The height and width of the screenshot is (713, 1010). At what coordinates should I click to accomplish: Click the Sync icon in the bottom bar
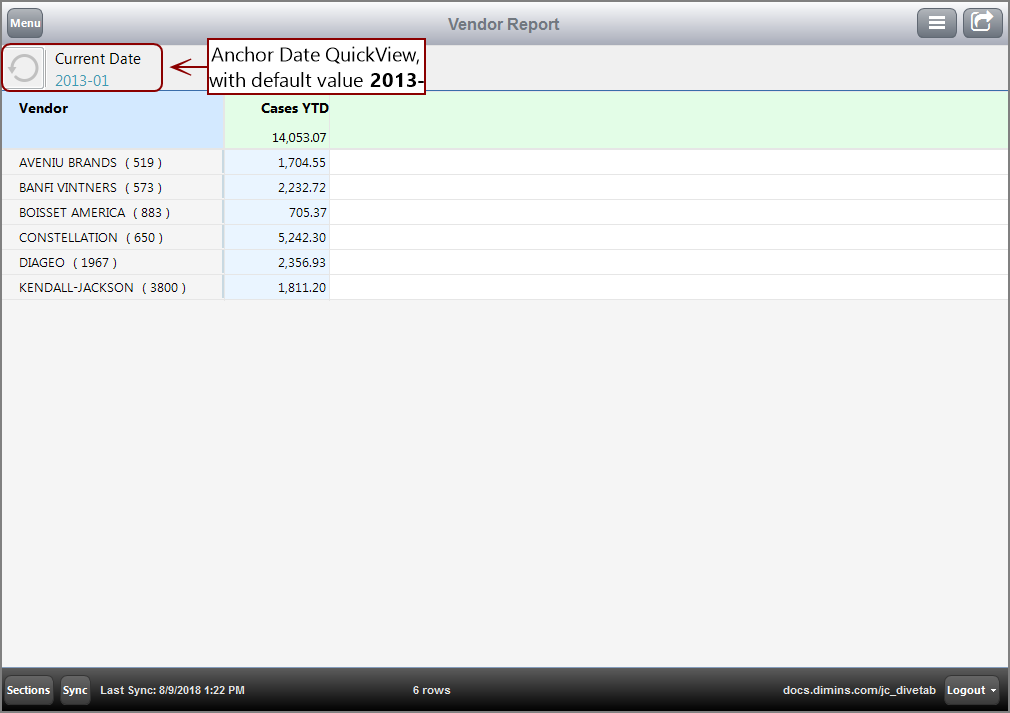coord(75,690)
